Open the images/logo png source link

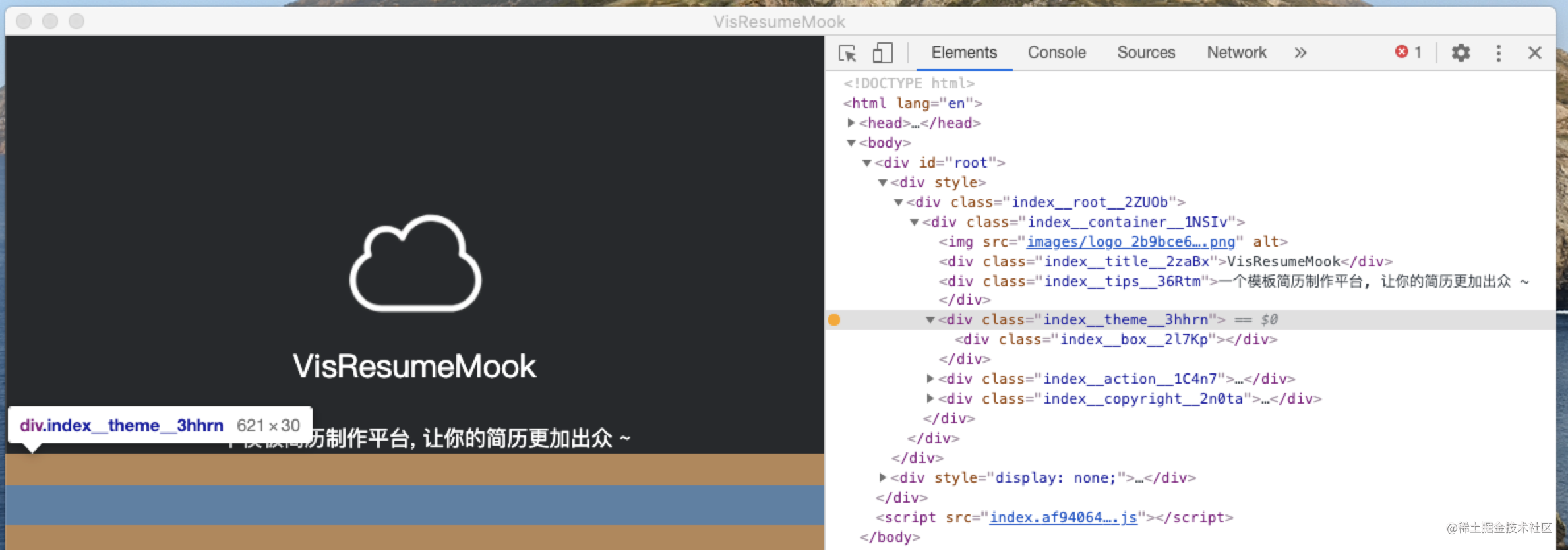[x=1130, y=242]
